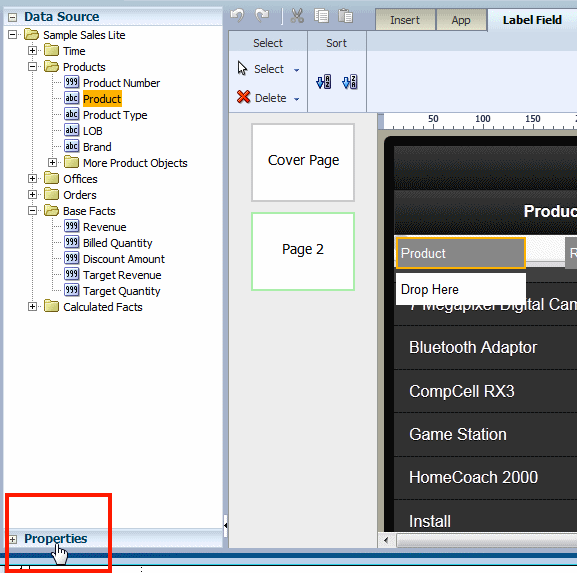Click the Time folder icon
Image resolution: width=577 pixels, height=573 pixels.
(x=51, y=50)
